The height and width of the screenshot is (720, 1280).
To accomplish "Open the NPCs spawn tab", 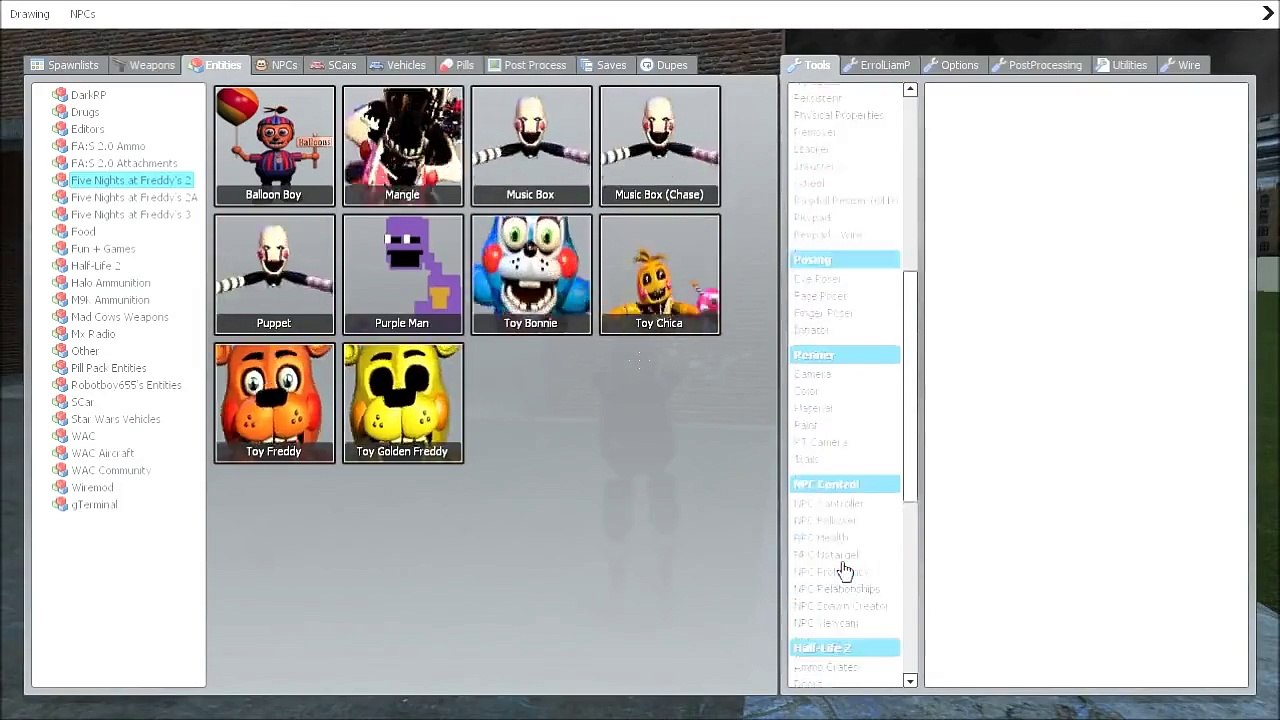I will point(276,65).
